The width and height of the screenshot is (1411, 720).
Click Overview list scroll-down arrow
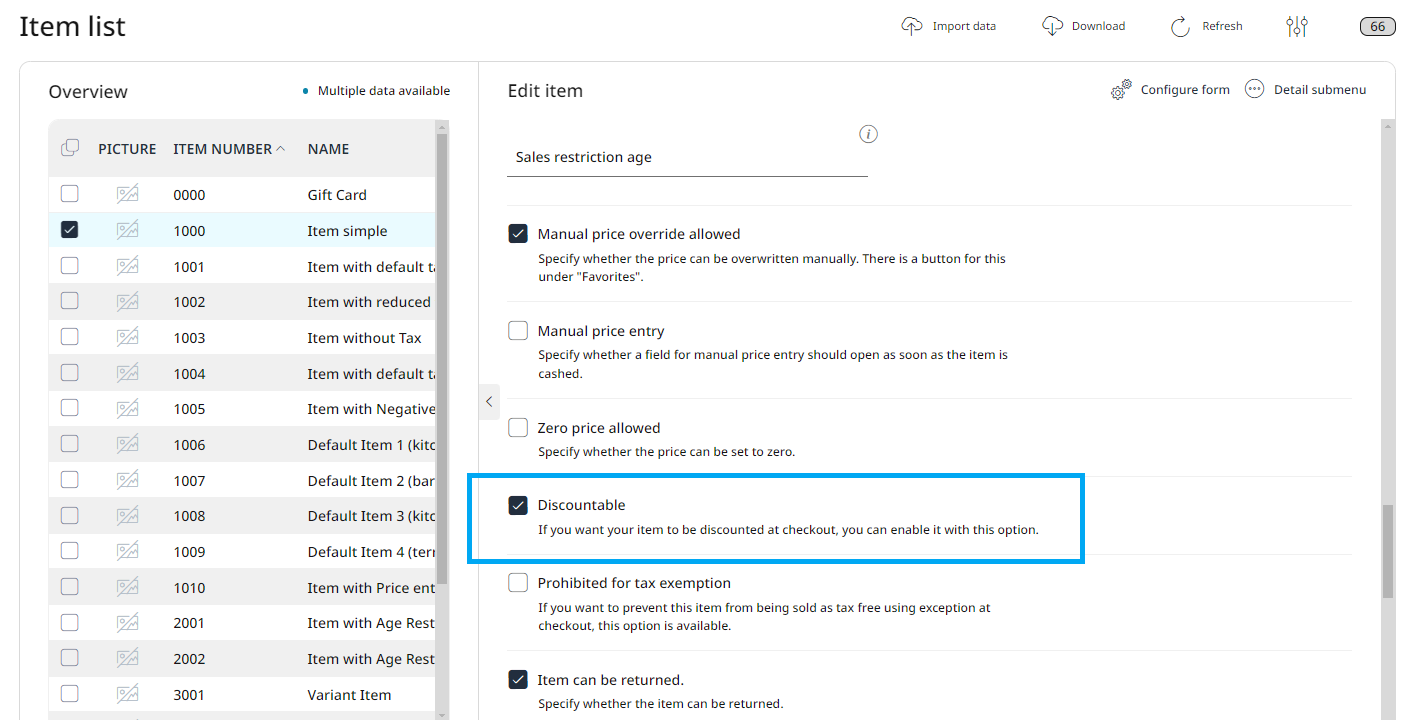(442, 714)
